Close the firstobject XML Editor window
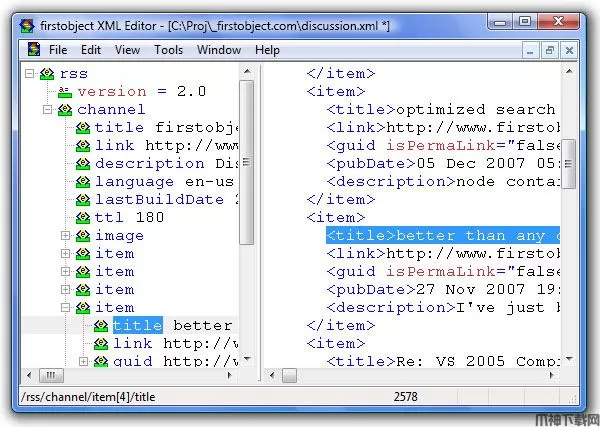 click(558, 22)
